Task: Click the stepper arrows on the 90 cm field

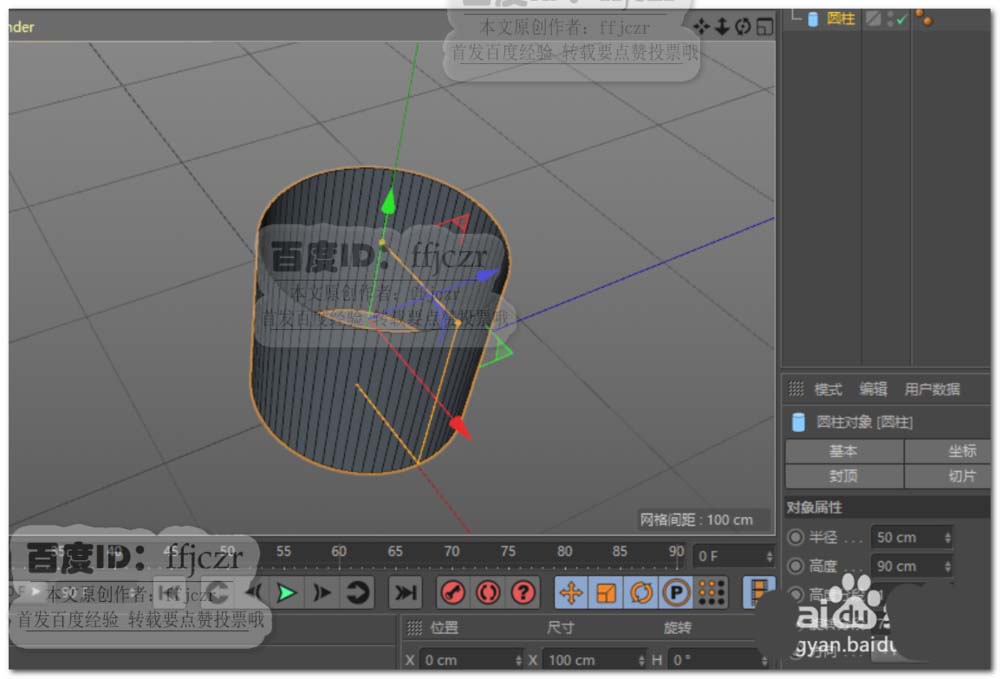Action: [x=947, y=566]
